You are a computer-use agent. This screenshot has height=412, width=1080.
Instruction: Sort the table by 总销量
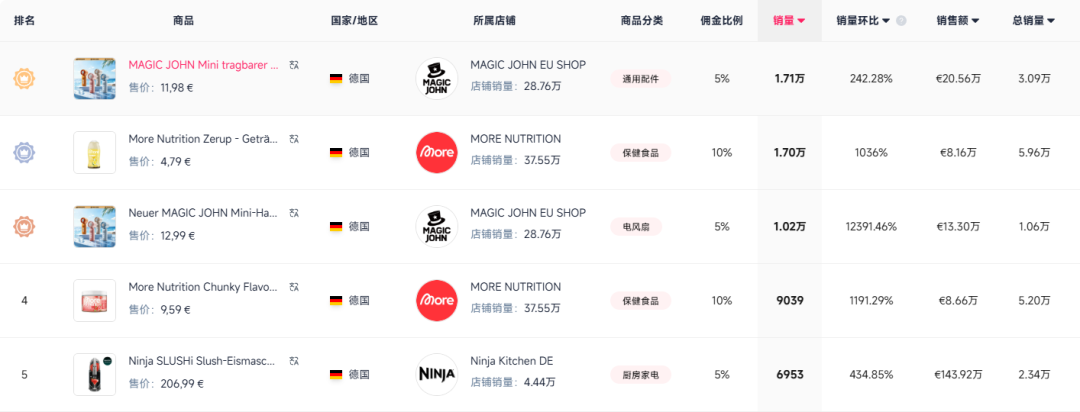point(1034,21)
